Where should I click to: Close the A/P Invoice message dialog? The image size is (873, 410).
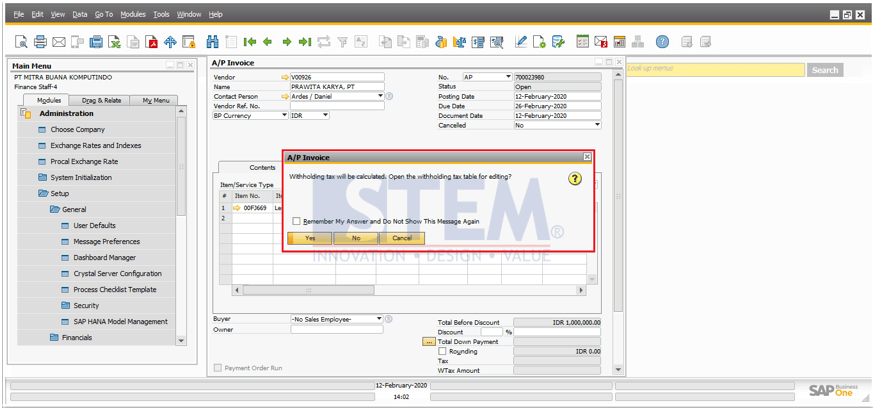point(587,157)
